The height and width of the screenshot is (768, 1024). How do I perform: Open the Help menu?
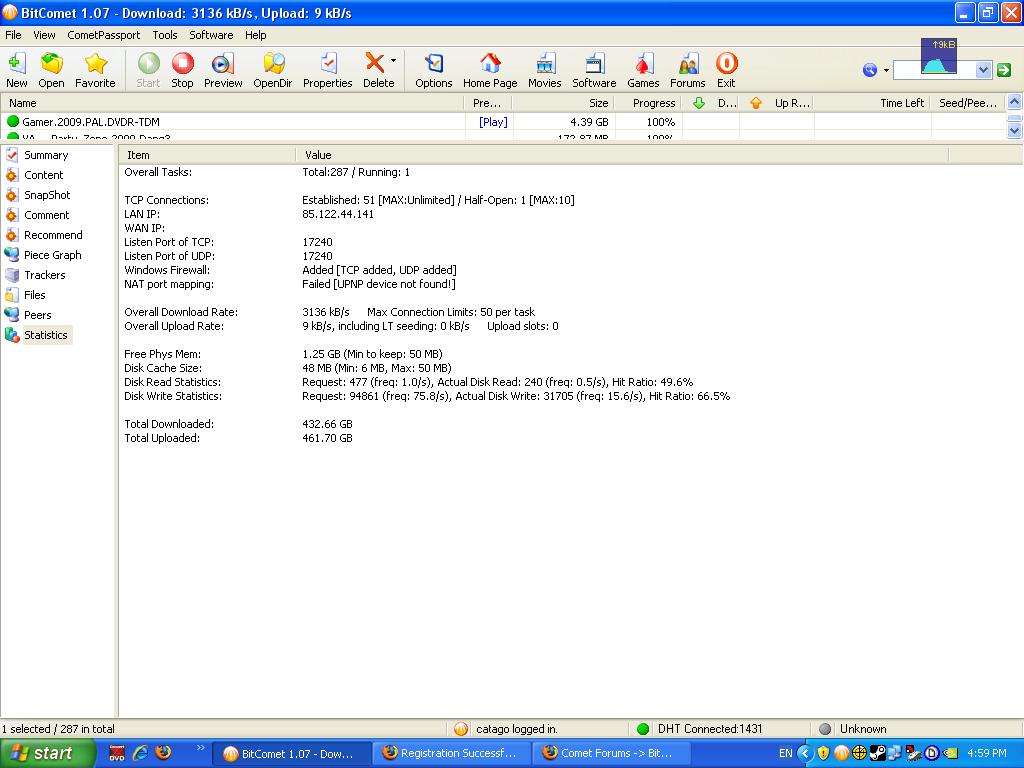[255, 35]
